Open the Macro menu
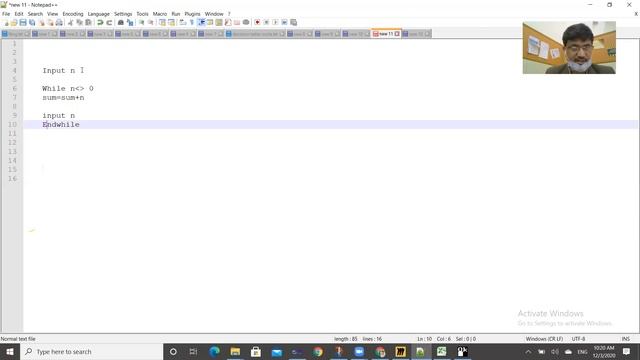Image resolution: width=640 pixels, height=360 pixels. (160, 14)
